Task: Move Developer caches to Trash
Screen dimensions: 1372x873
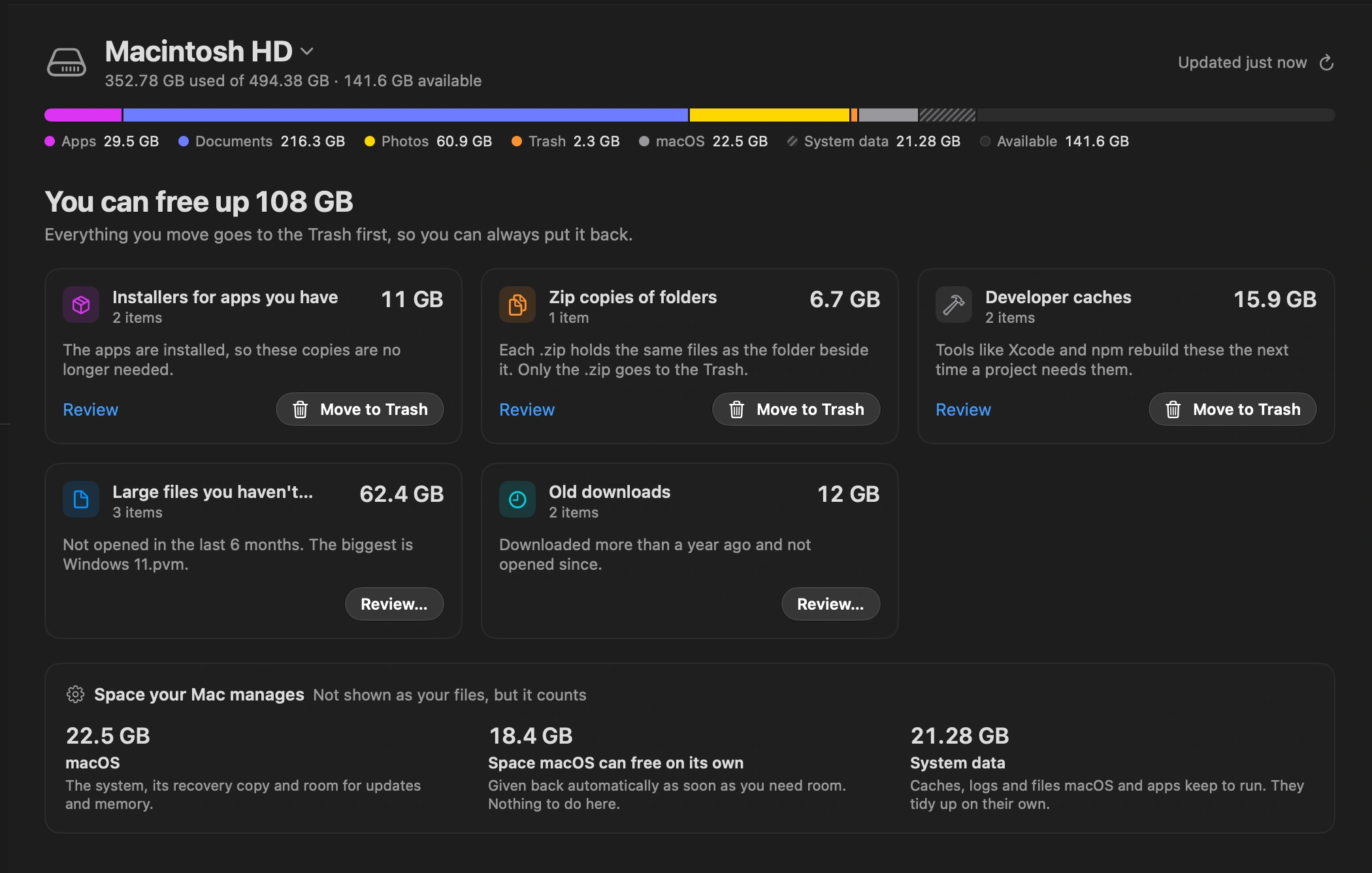Action: click(x=1233, y=409)
